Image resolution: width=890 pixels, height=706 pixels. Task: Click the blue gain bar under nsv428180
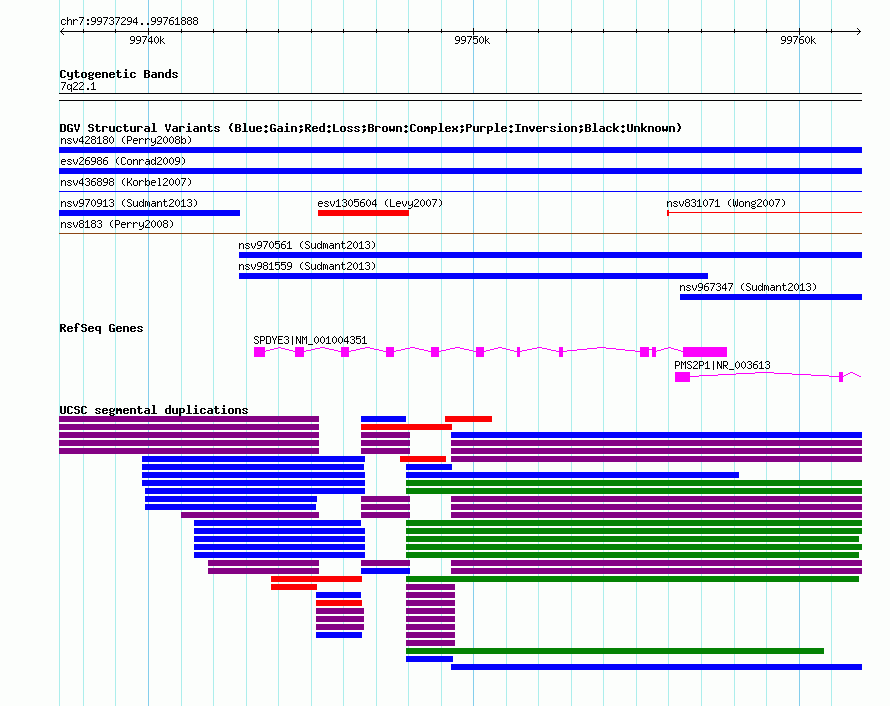coord(460,150)
